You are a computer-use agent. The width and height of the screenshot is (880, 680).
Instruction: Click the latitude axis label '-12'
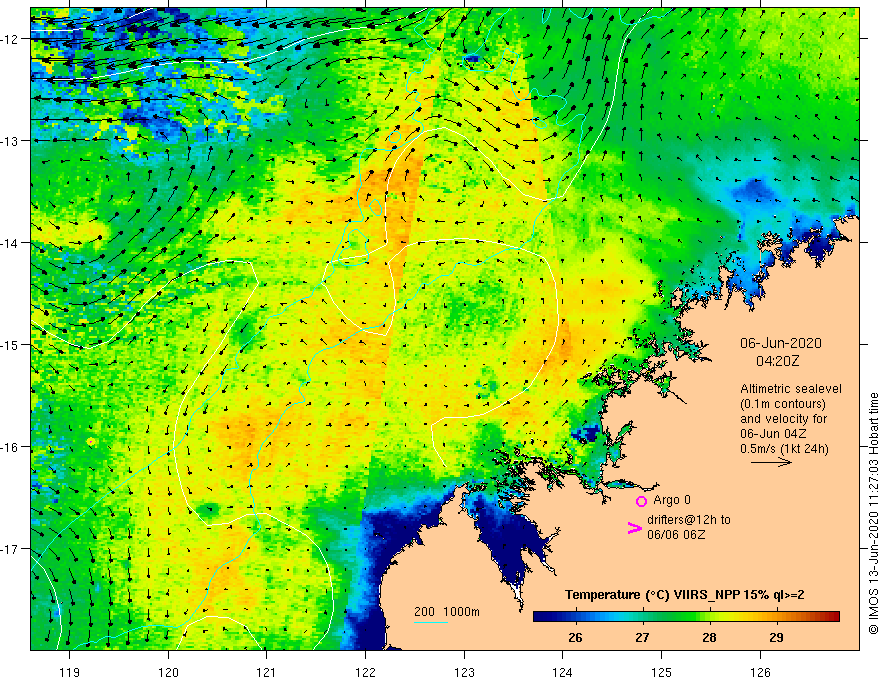click(11, 39)
